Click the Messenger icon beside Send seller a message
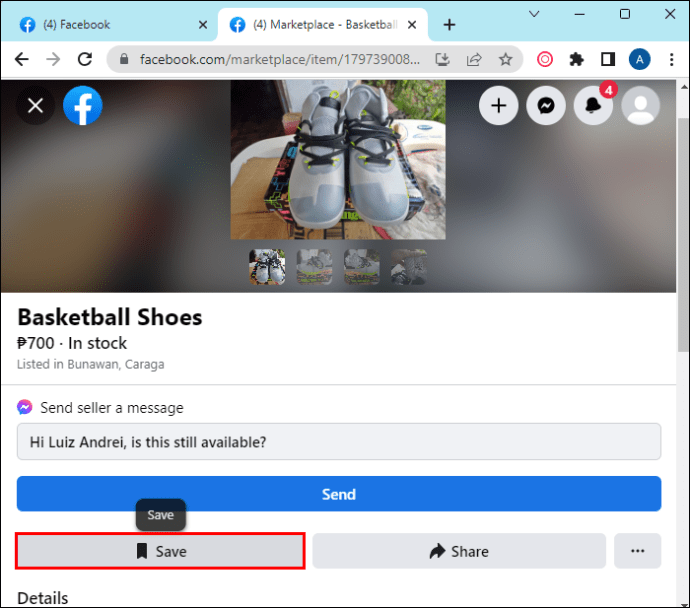Viewport: 690px width, 608px height. point(25,407)
